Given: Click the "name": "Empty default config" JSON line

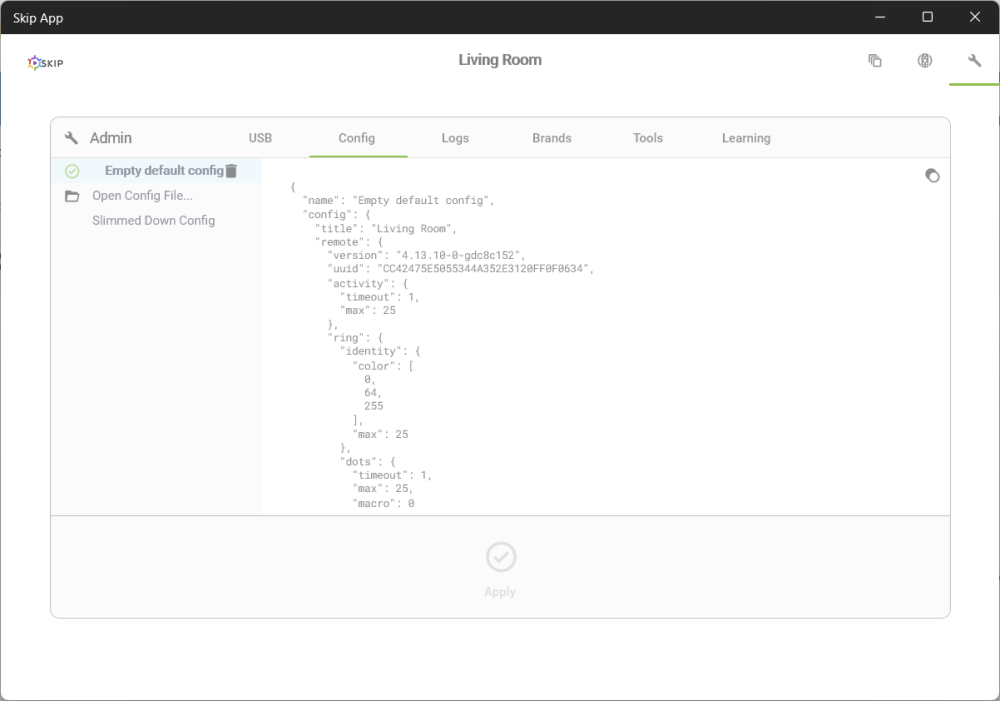Looking at the screenshot, I should 399,200.
